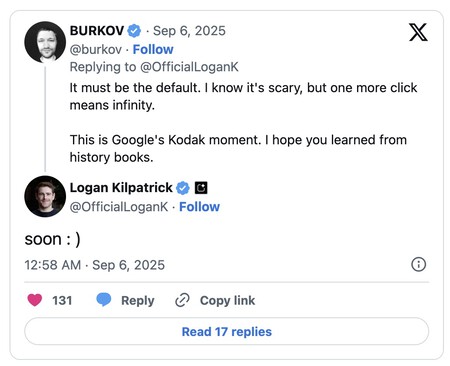Click the @burkov handle

coord(96,49)
